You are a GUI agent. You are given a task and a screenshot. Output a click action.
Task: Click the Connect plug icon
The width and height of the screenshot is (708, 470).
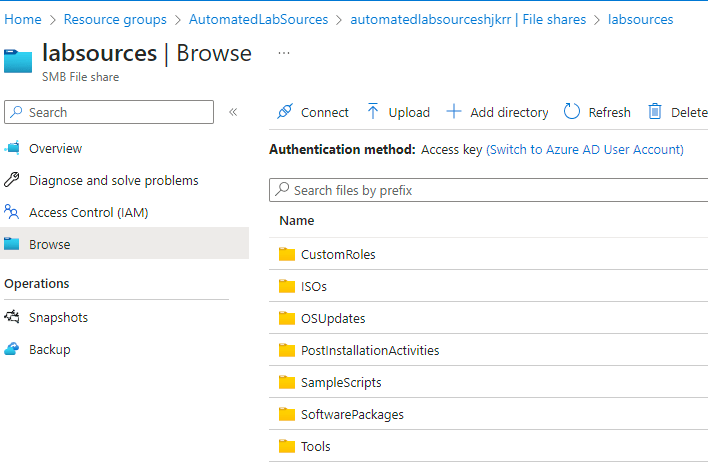point(285,112)
